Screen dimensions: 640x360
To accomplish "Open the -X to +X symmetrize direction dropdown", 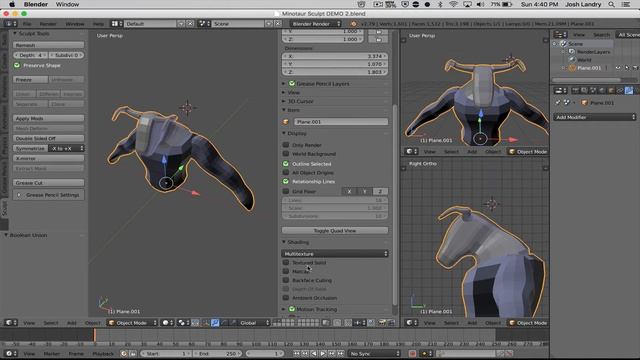I will 67,148.
